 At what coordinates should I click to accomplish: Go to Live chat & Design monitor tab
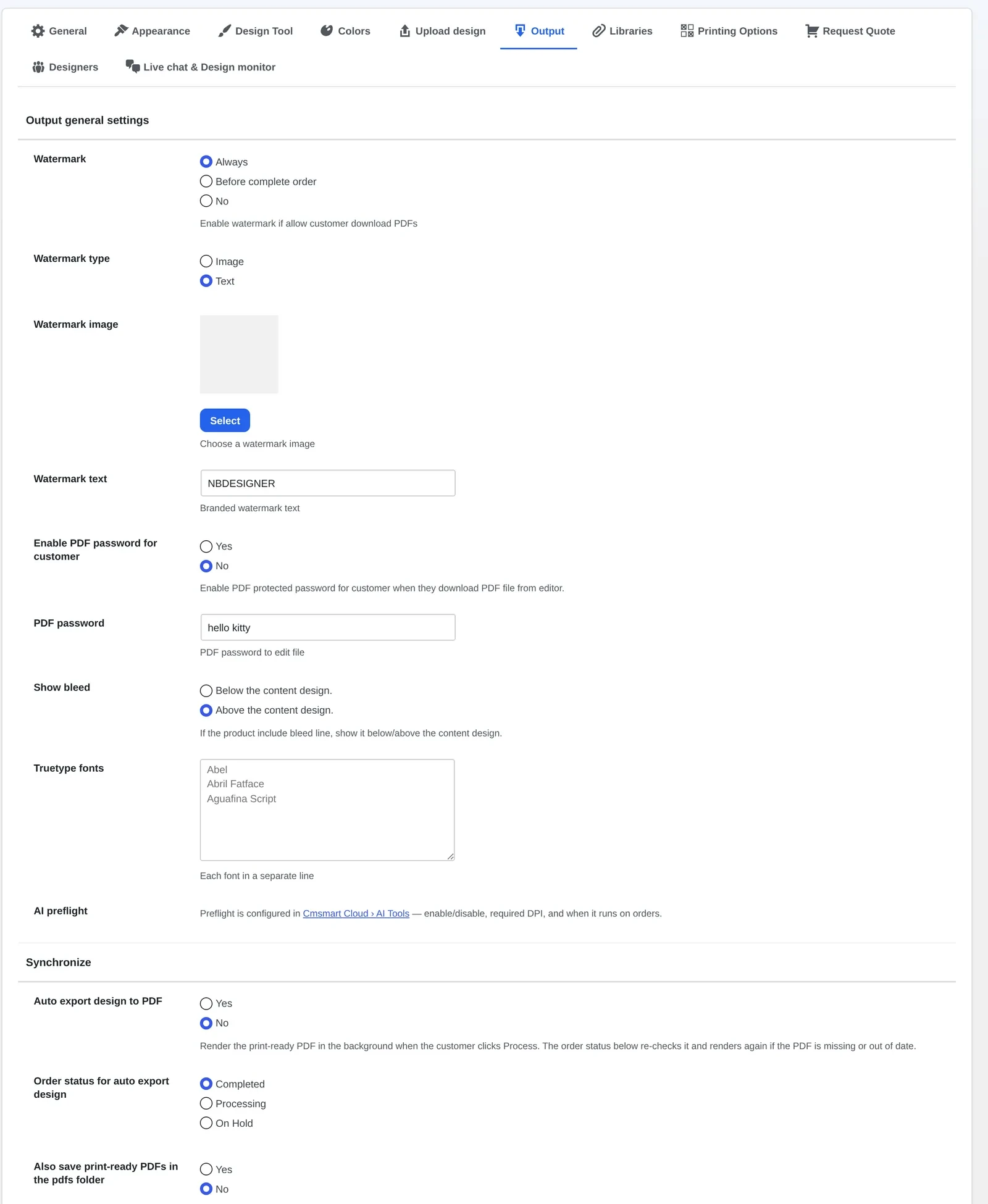pos(201,67)
